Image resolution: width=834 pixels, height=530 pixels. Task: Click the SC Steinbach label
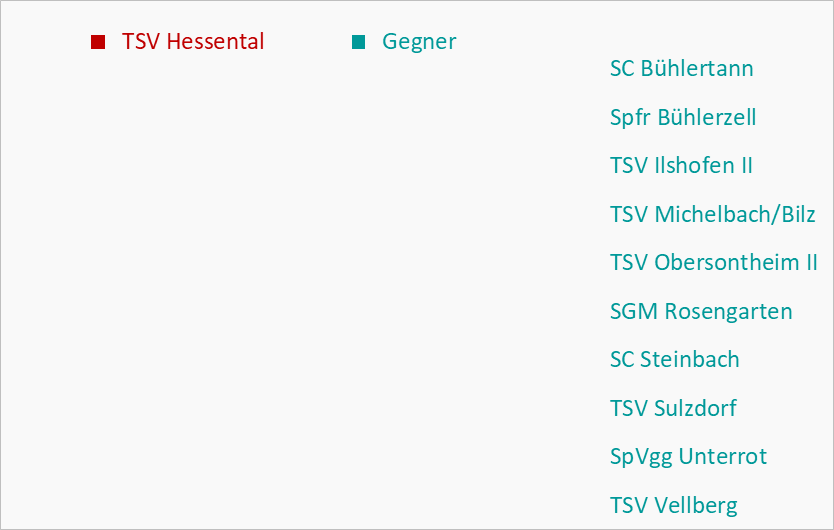coord(674,360)
